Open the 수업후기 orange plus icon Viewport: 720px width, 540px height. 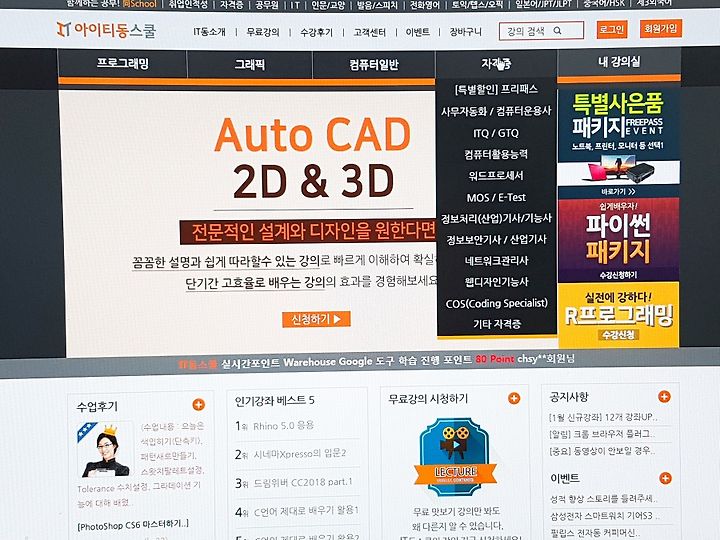pos(198,405)
